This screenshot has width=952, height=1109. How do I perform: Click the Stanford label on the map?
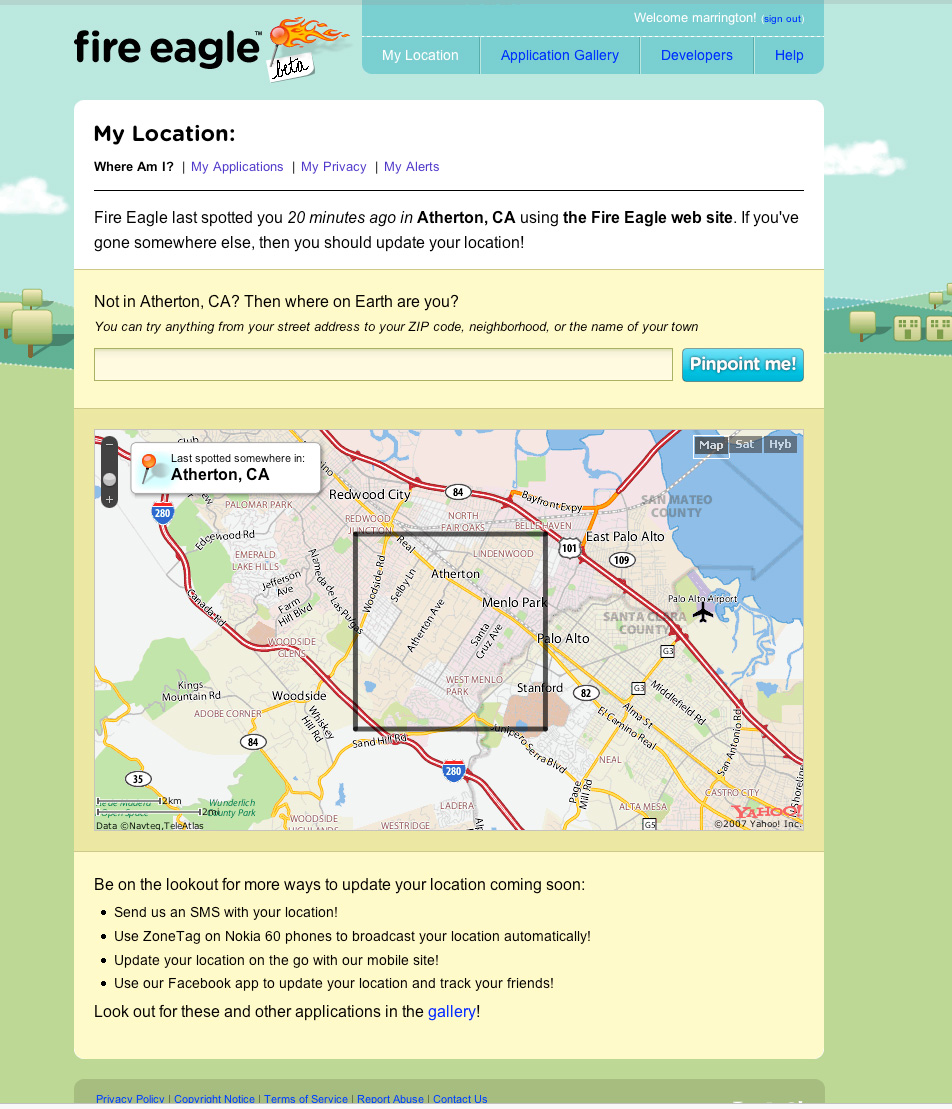[540, 687]
